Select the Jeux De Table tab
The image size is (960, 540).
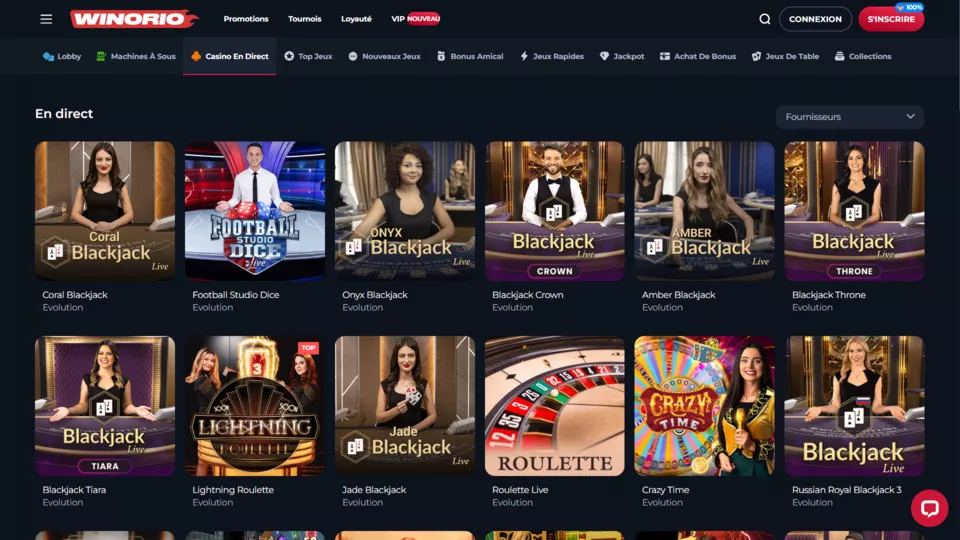(x=786, y=56)
